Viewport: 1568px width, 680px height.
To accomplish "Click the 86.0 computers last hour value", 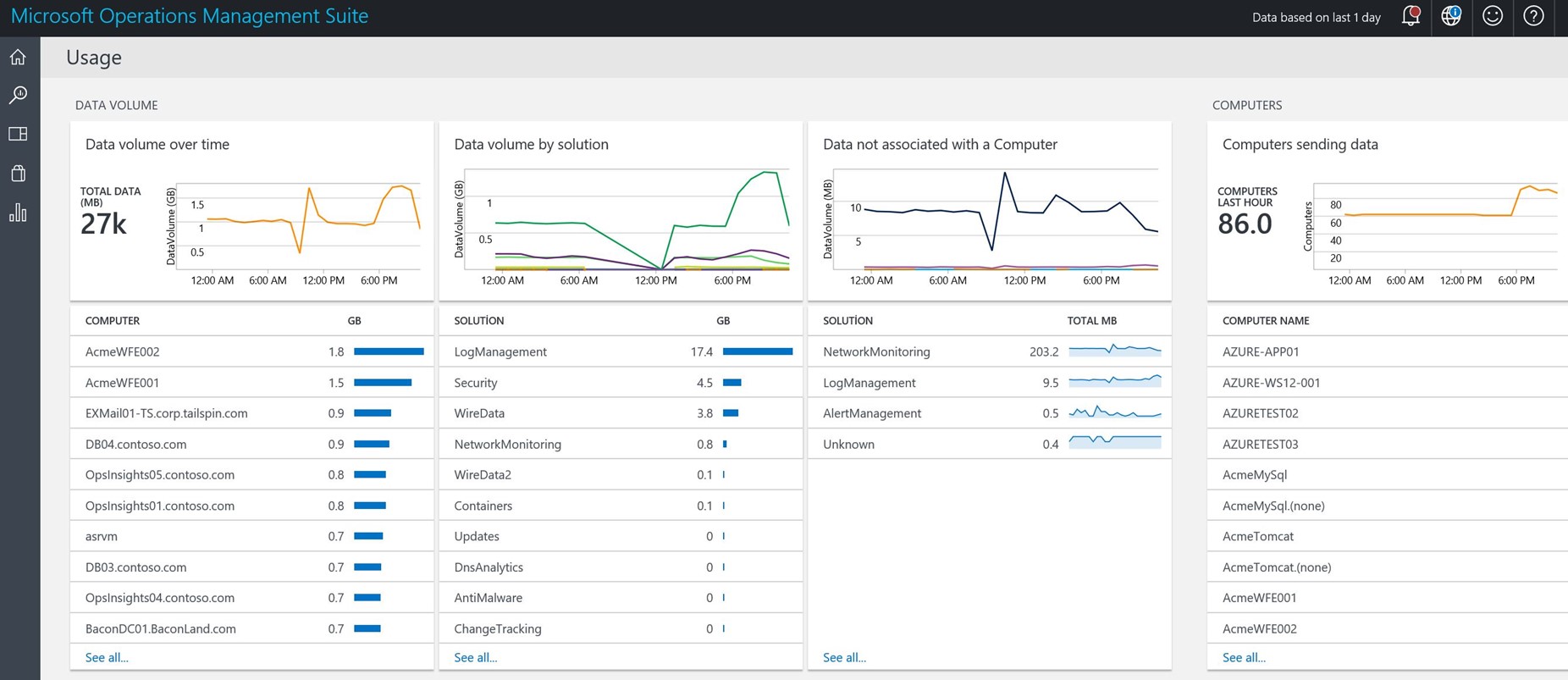I will 1245,224.
